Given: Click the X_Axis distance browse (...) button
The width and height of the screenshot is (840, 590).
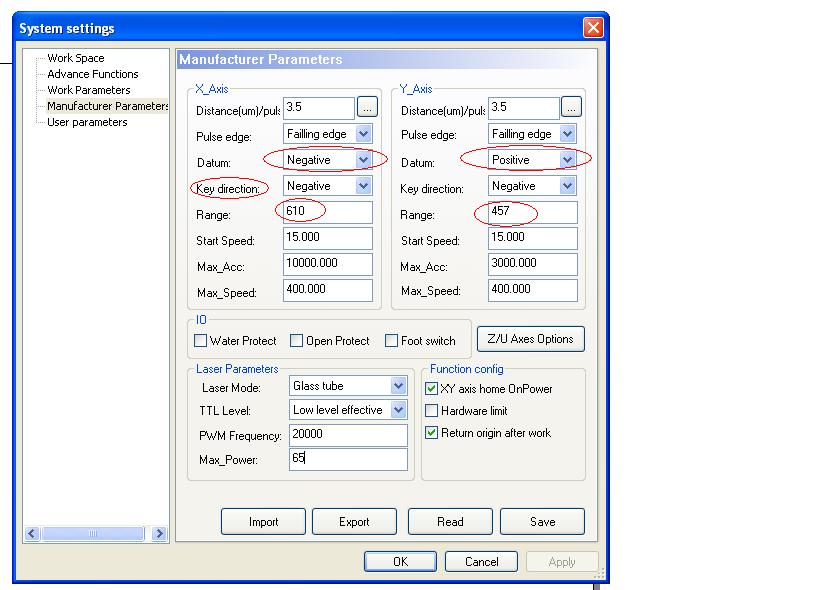Looking at the screenshot, I should [367, 106].
